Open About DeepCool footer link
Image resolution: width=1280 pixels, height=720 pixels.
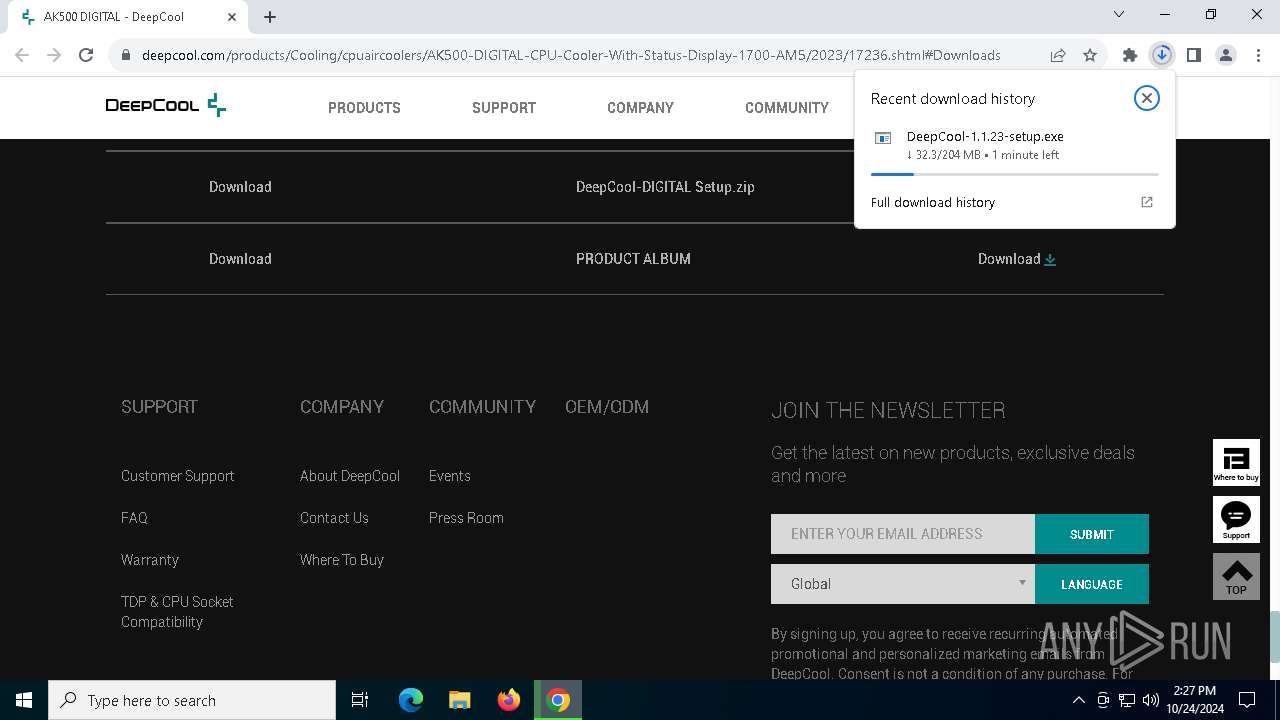click(x=350, y=476)
